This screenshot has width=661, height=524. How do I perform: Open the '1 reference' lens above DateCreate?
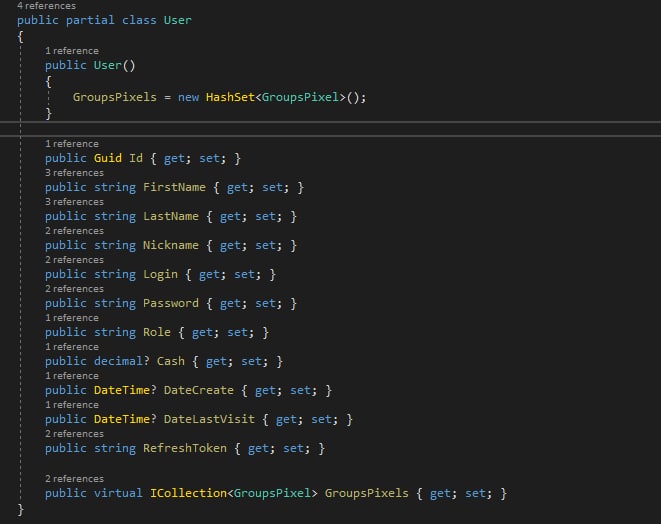[72, 376]
